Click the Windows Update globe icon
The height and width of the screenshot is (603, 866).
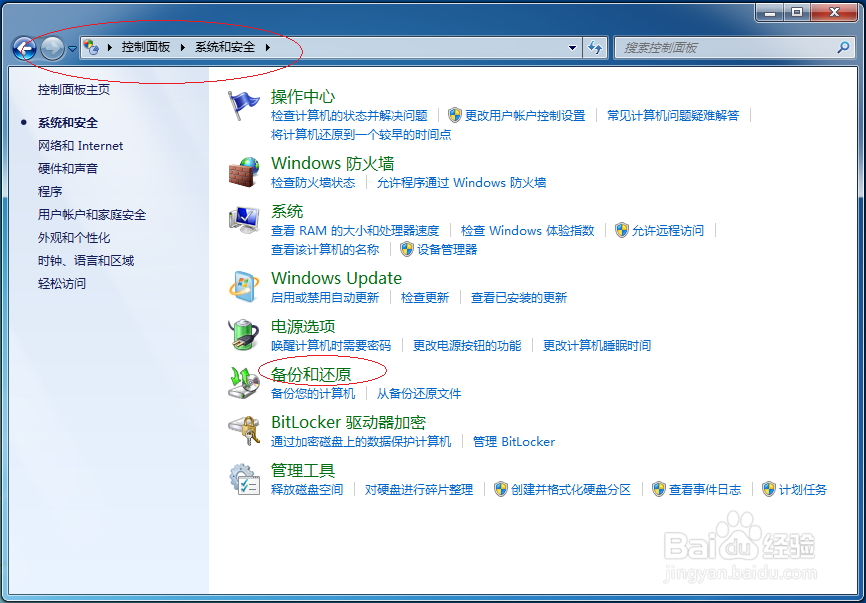pyautogui.click(x=243, y=287)
